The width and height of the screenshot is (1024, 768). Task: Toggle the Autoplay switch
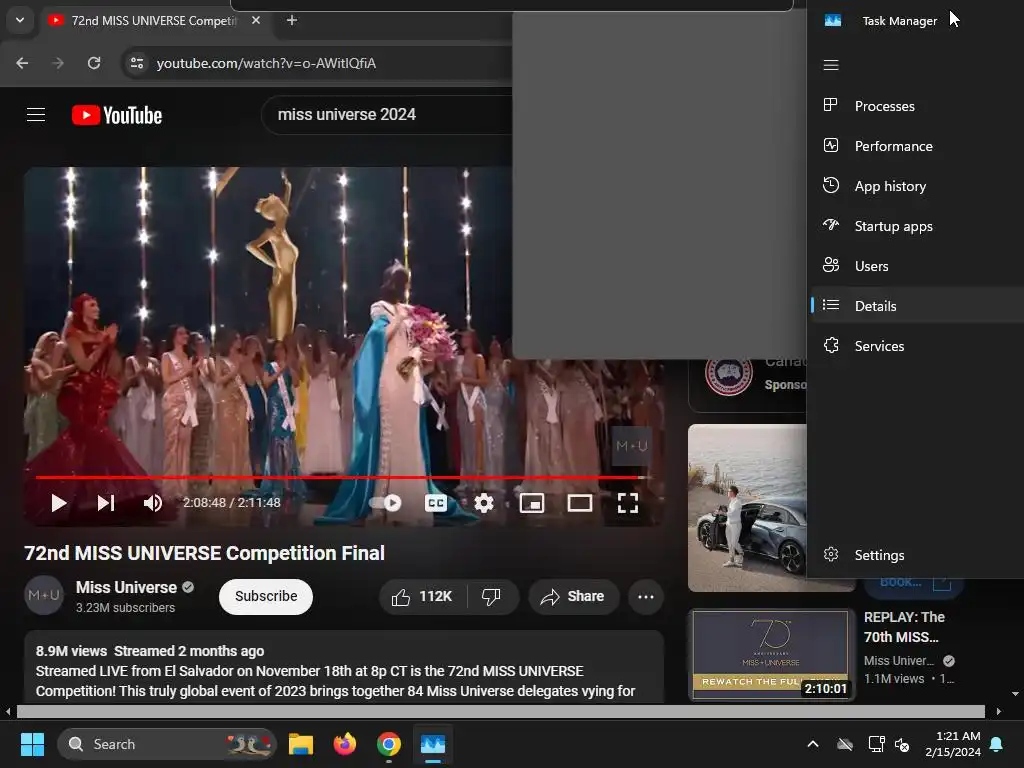tap(386, 503)
